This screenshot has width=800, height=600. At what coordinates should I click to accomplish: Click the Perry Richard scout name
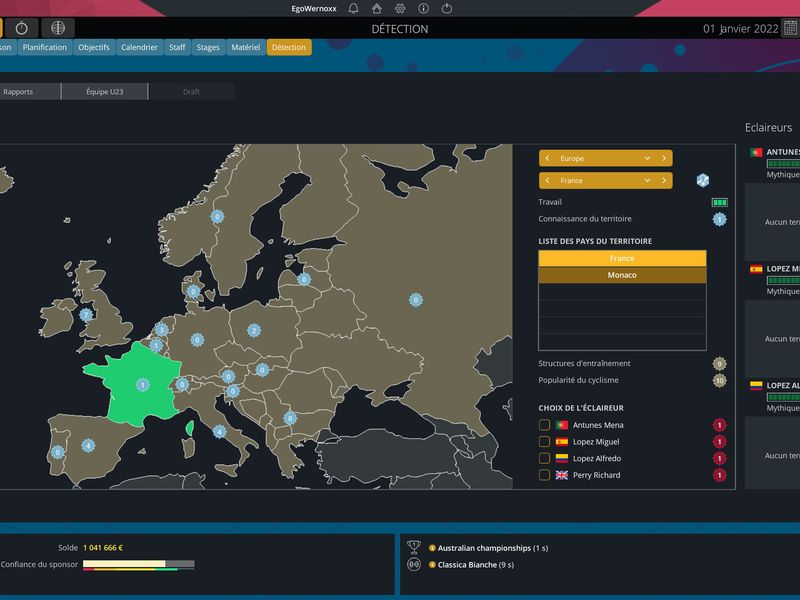click(596, 475)
